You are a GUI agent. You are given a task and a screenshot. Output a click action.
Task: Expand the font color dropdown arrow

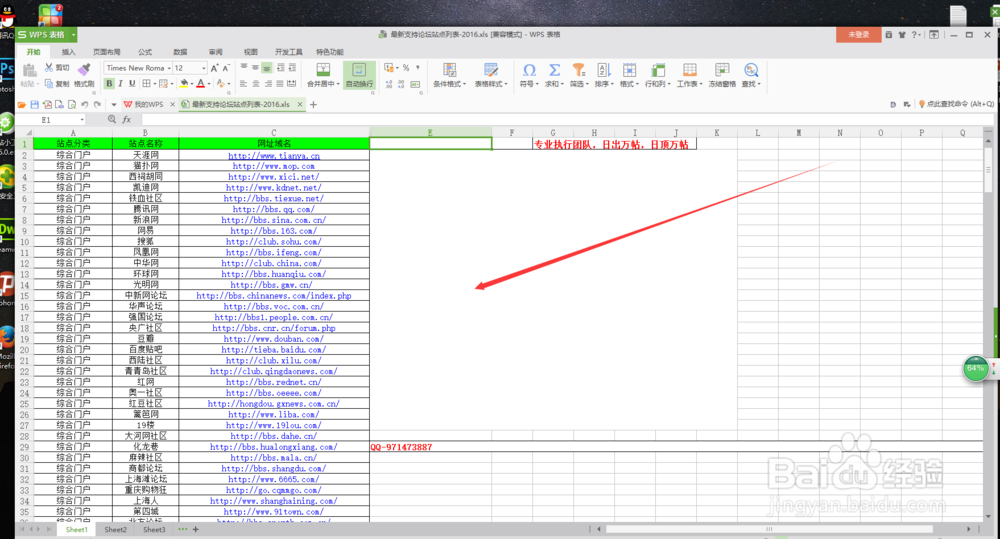tap(209, 84)
